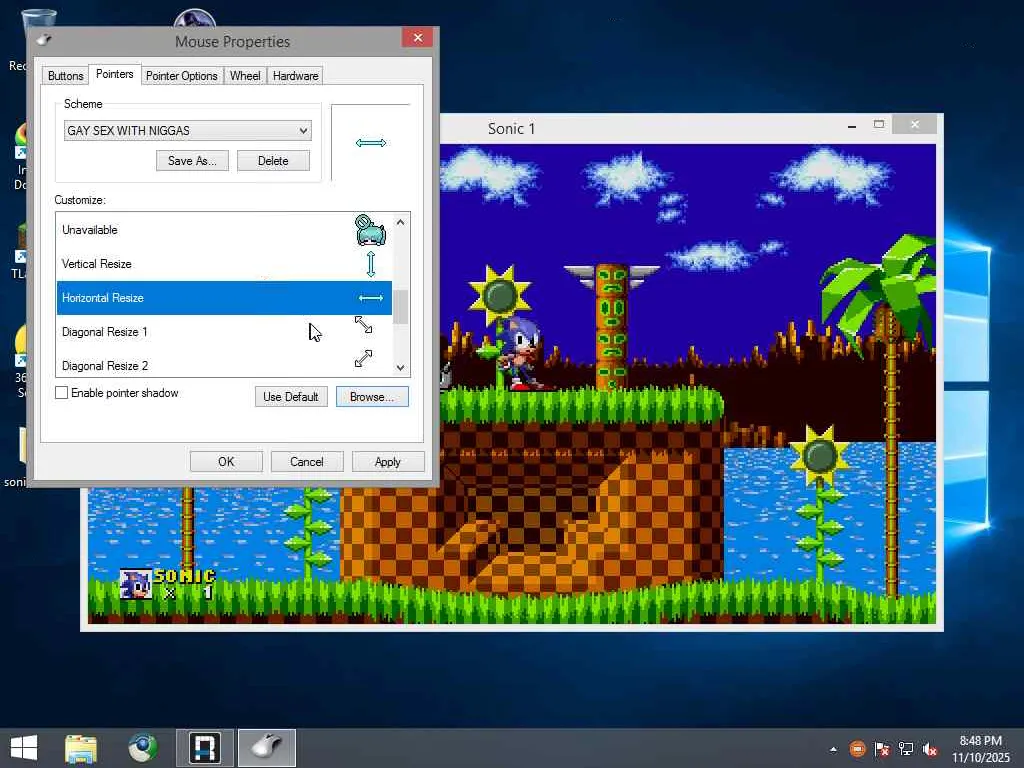Open Action Center flag icon
1024x768 pixels.
coord(882,748)
